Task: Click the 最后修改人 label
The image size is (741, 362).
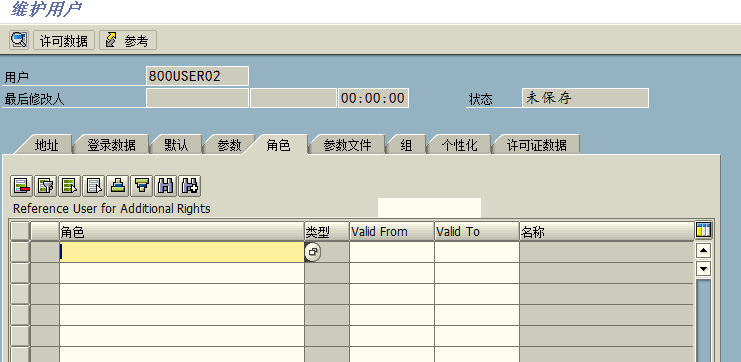Action: tap(34, 99)
